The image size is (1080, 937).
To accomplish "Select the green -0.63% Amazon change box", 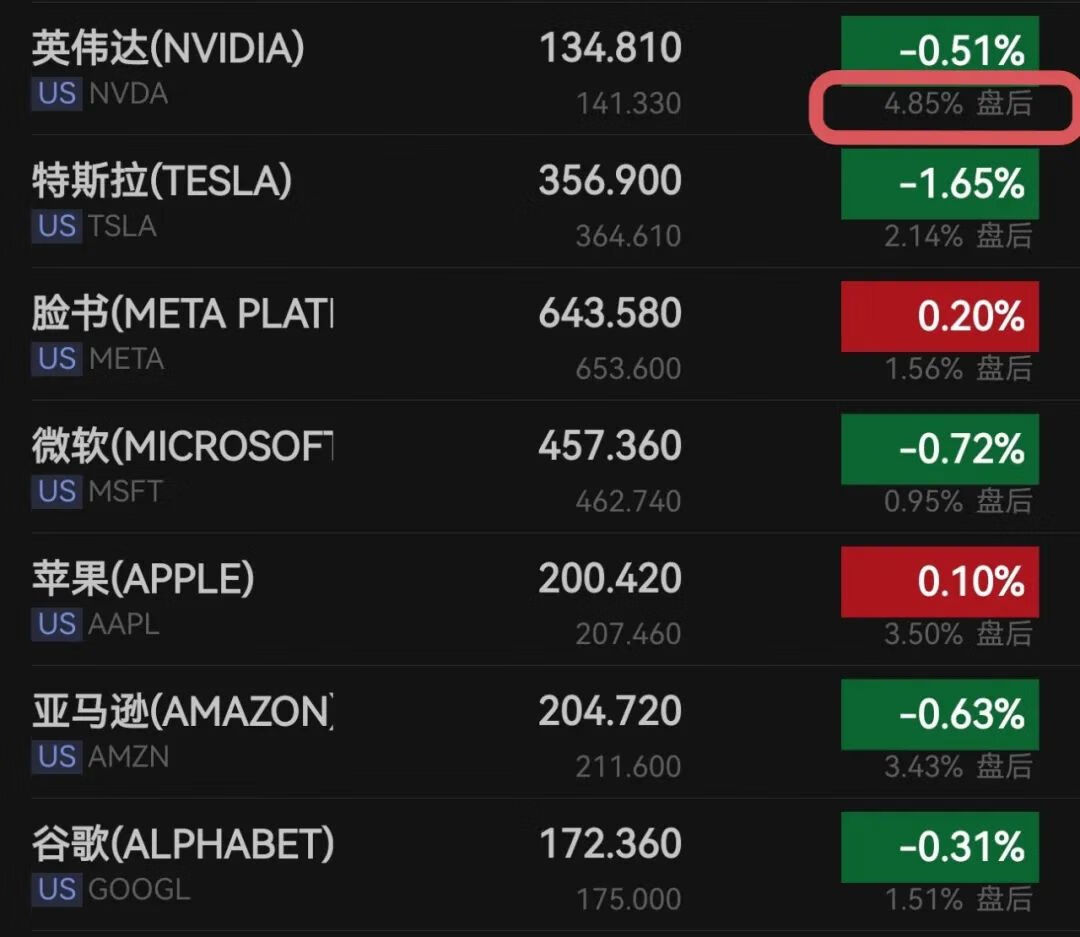I will pos(939,714).
